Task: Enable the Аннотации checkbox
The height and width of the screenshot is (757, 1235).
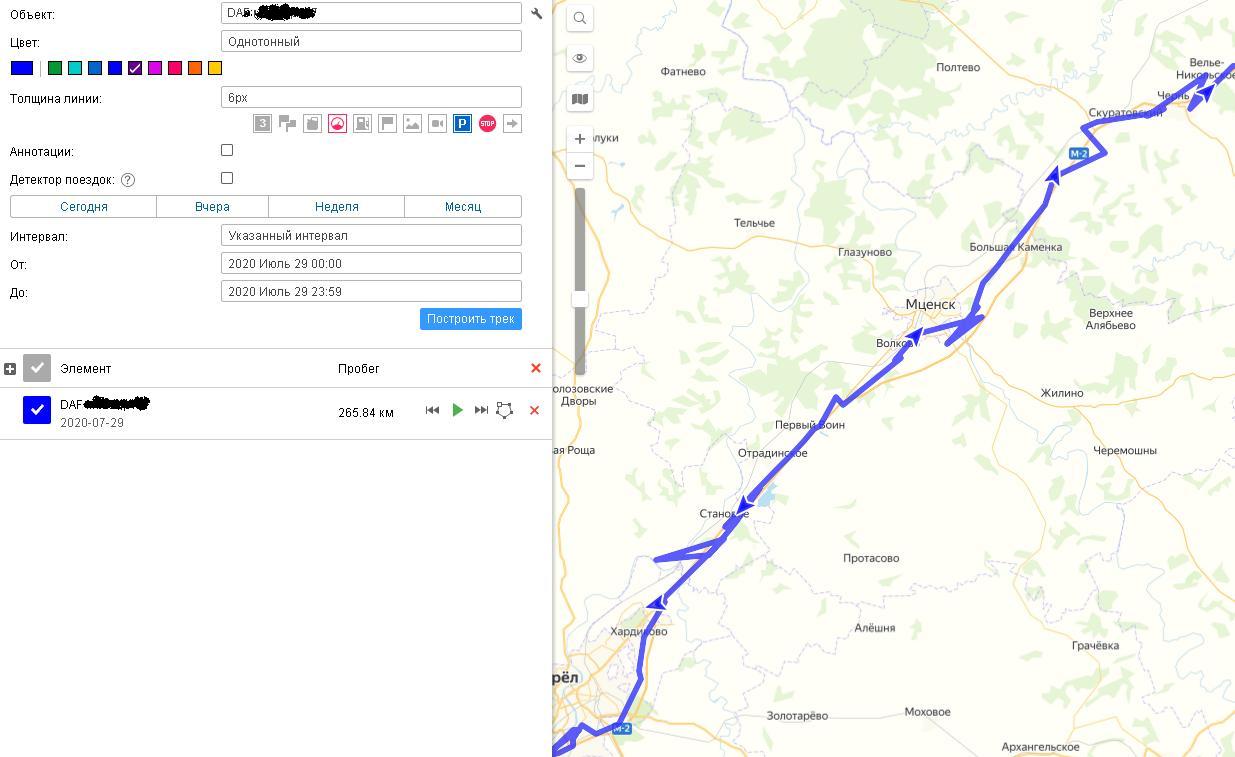Action: click(x=227, y=150)
